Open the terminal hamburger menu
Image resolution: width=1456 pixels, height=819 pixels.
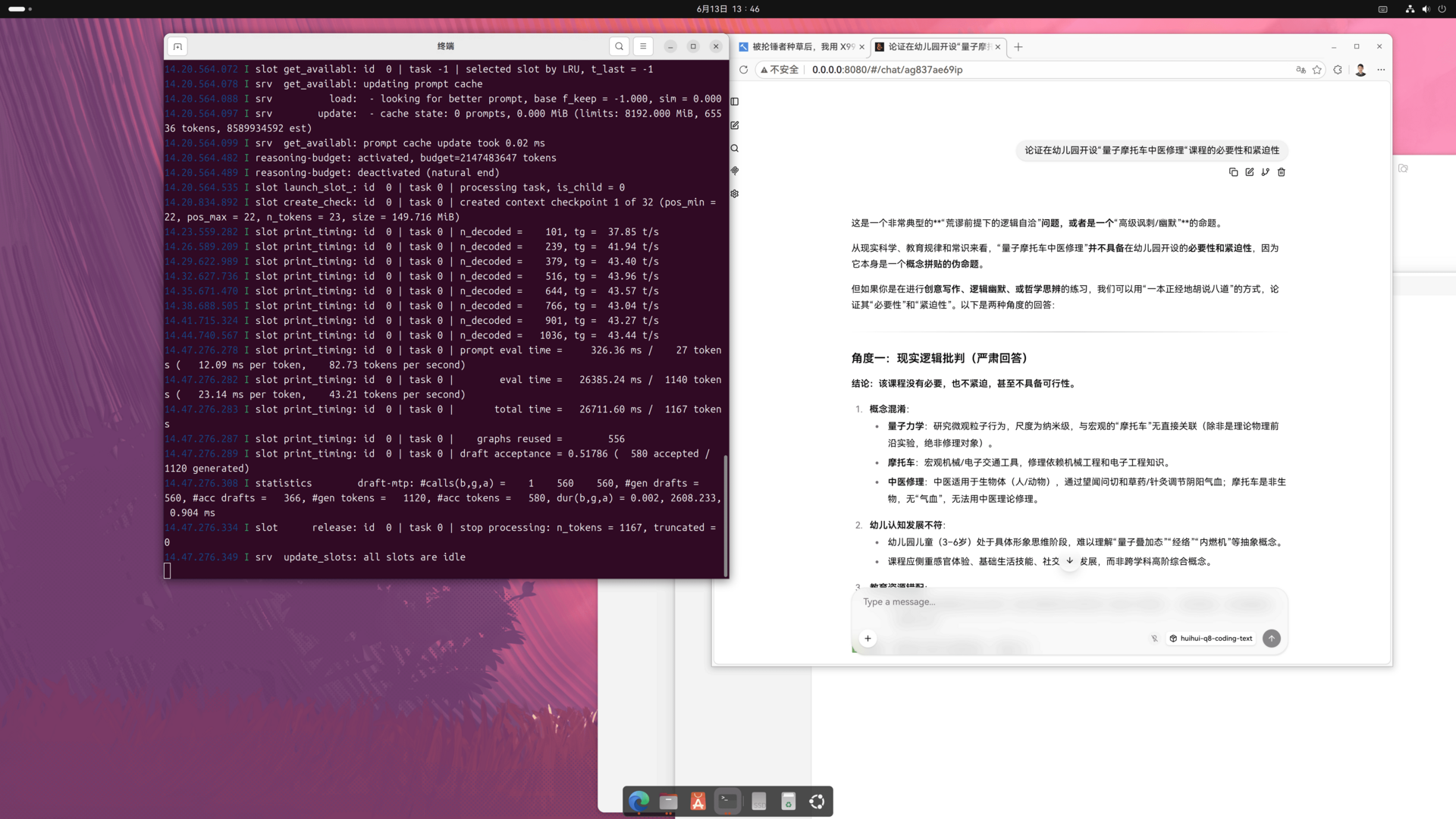(643, 47)
